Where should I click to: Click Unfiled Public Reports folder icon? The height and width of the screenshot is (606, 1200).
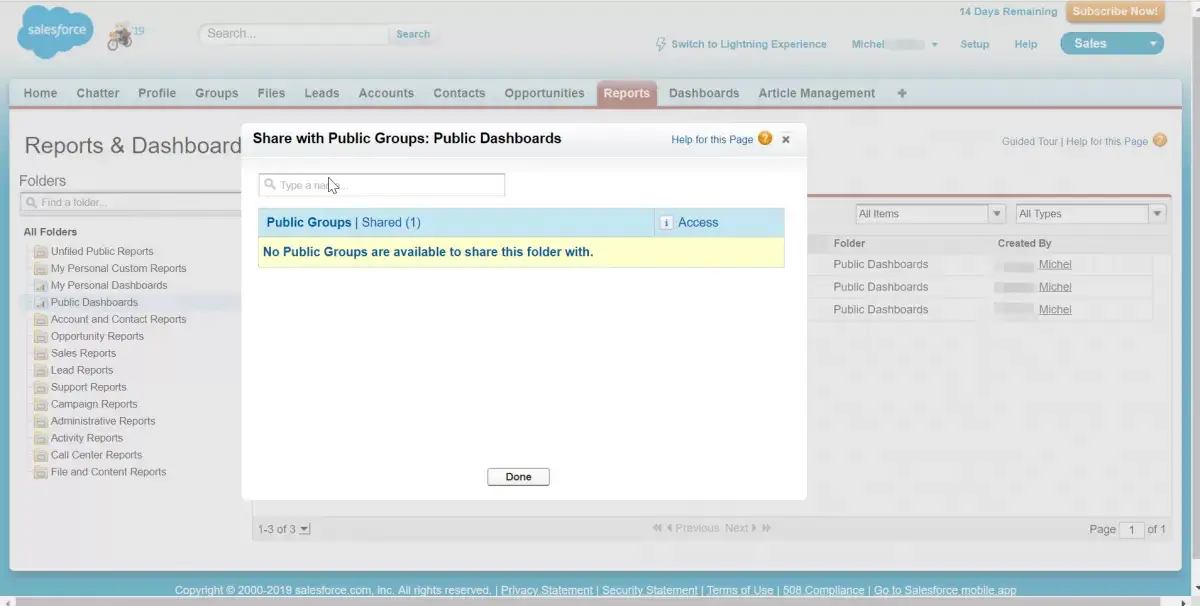(x=41, y=252)
